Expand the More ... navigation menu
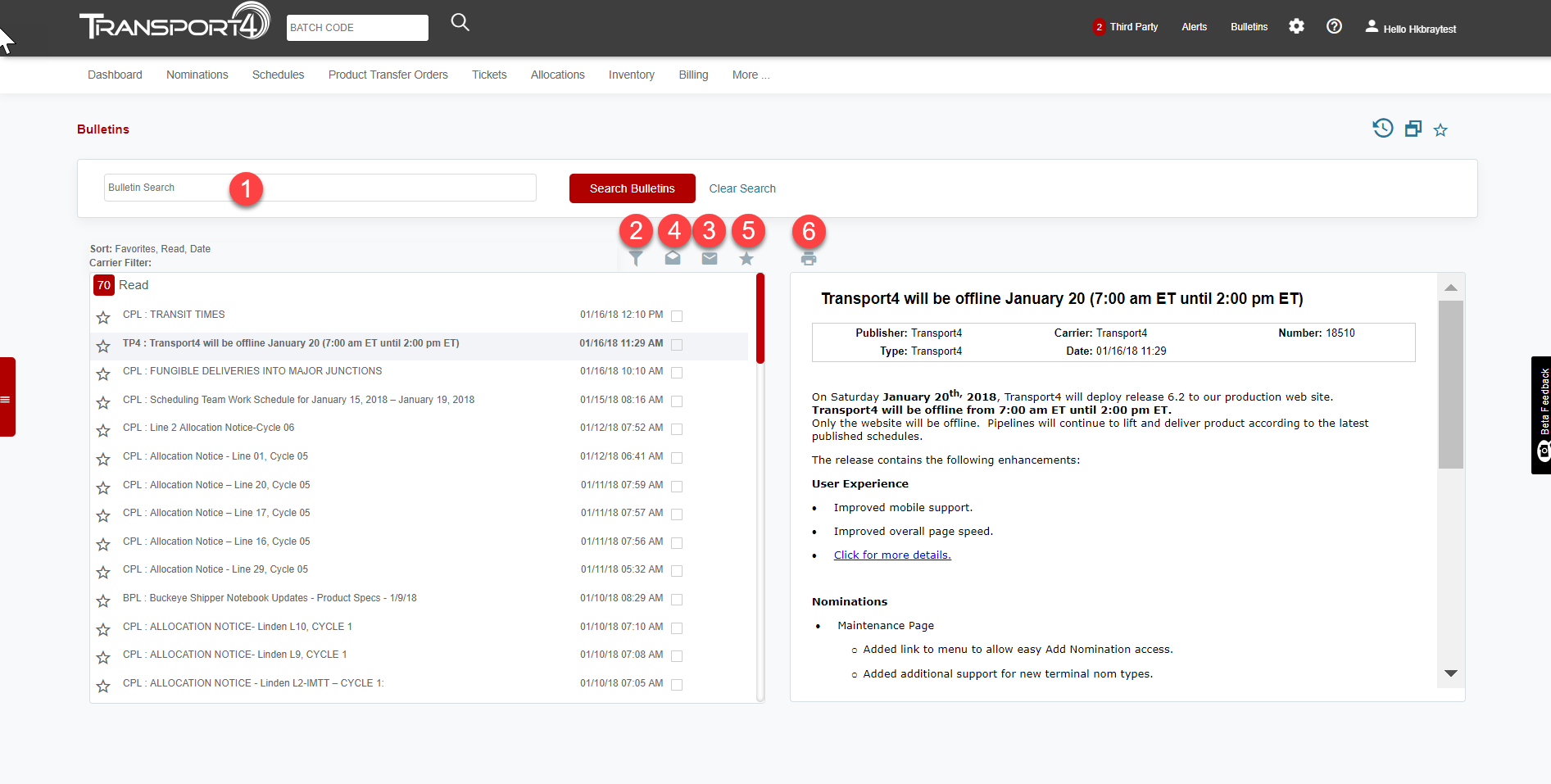Viewport: 1551px width, 784px height. (x=751, y=75)
